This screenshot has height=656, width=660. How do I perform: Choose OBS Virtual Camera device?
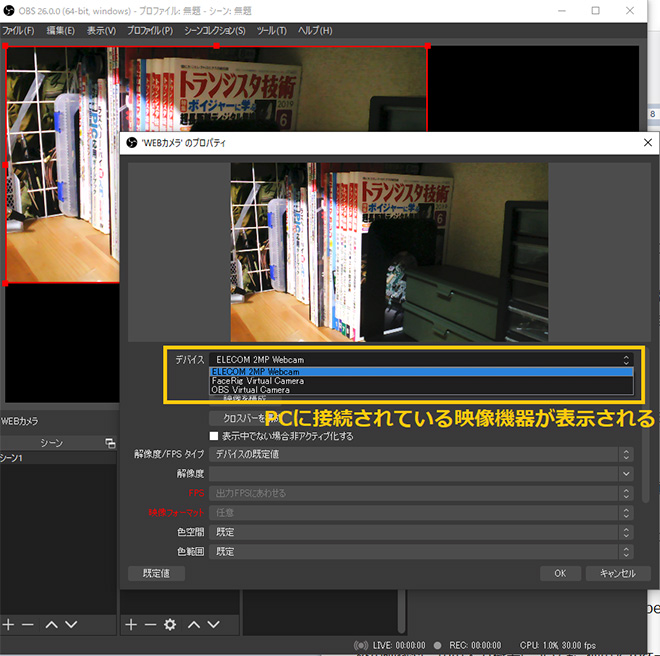(x=421, y=390)
